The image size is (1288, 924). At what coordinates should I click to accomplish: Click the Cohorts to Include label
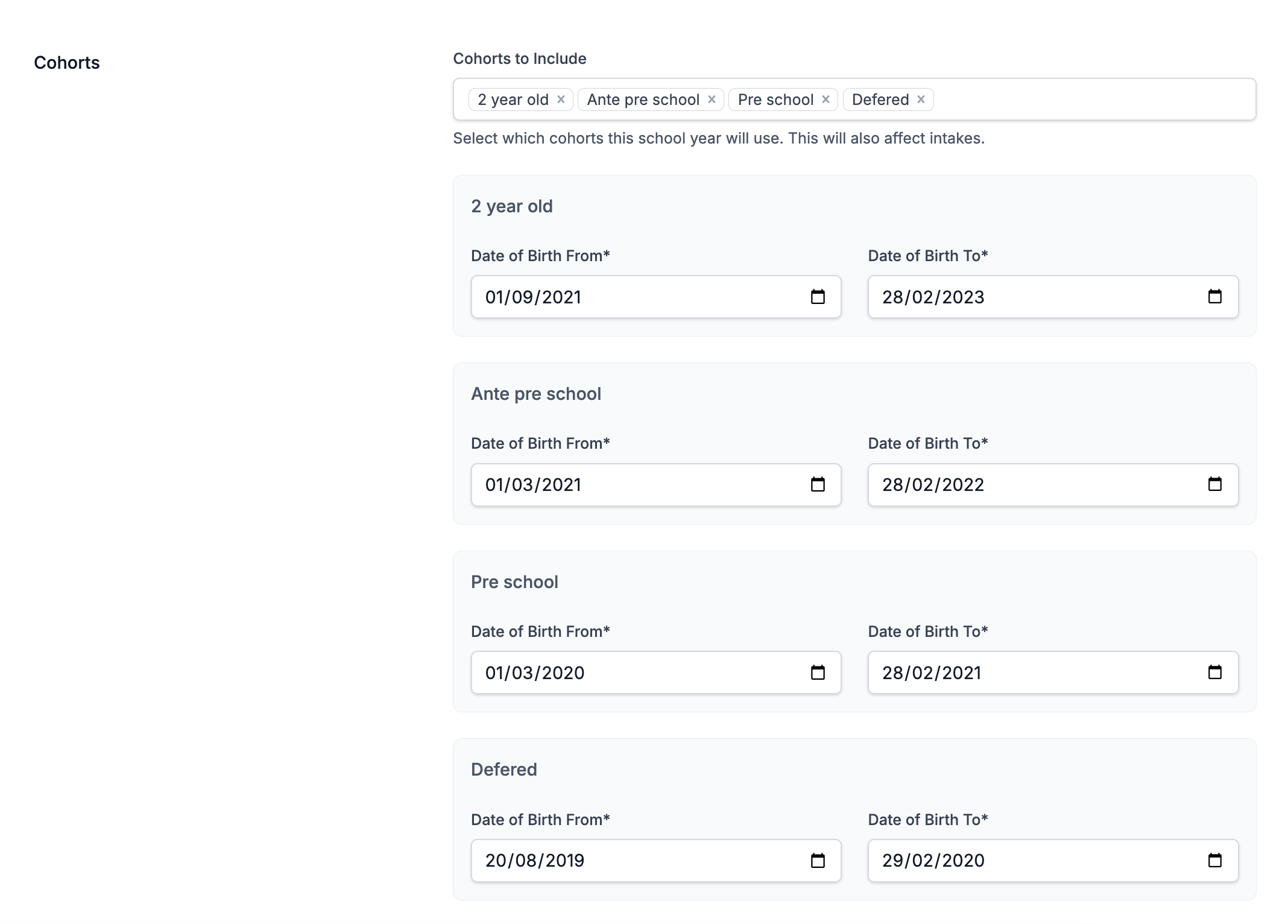(x=520, y=59)
